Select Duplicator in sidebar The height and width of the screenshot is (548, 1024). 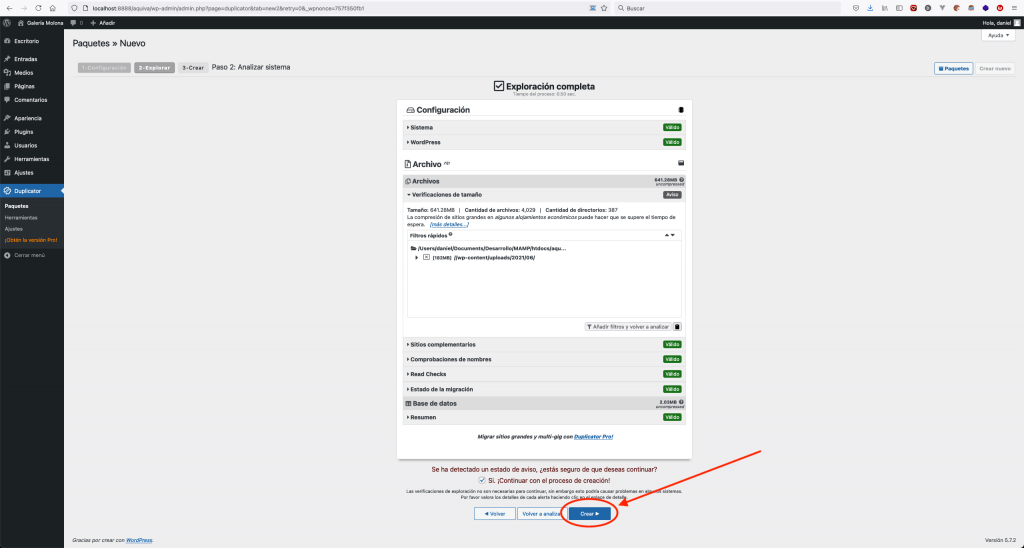pyautogui.click(x=32, y=191)
